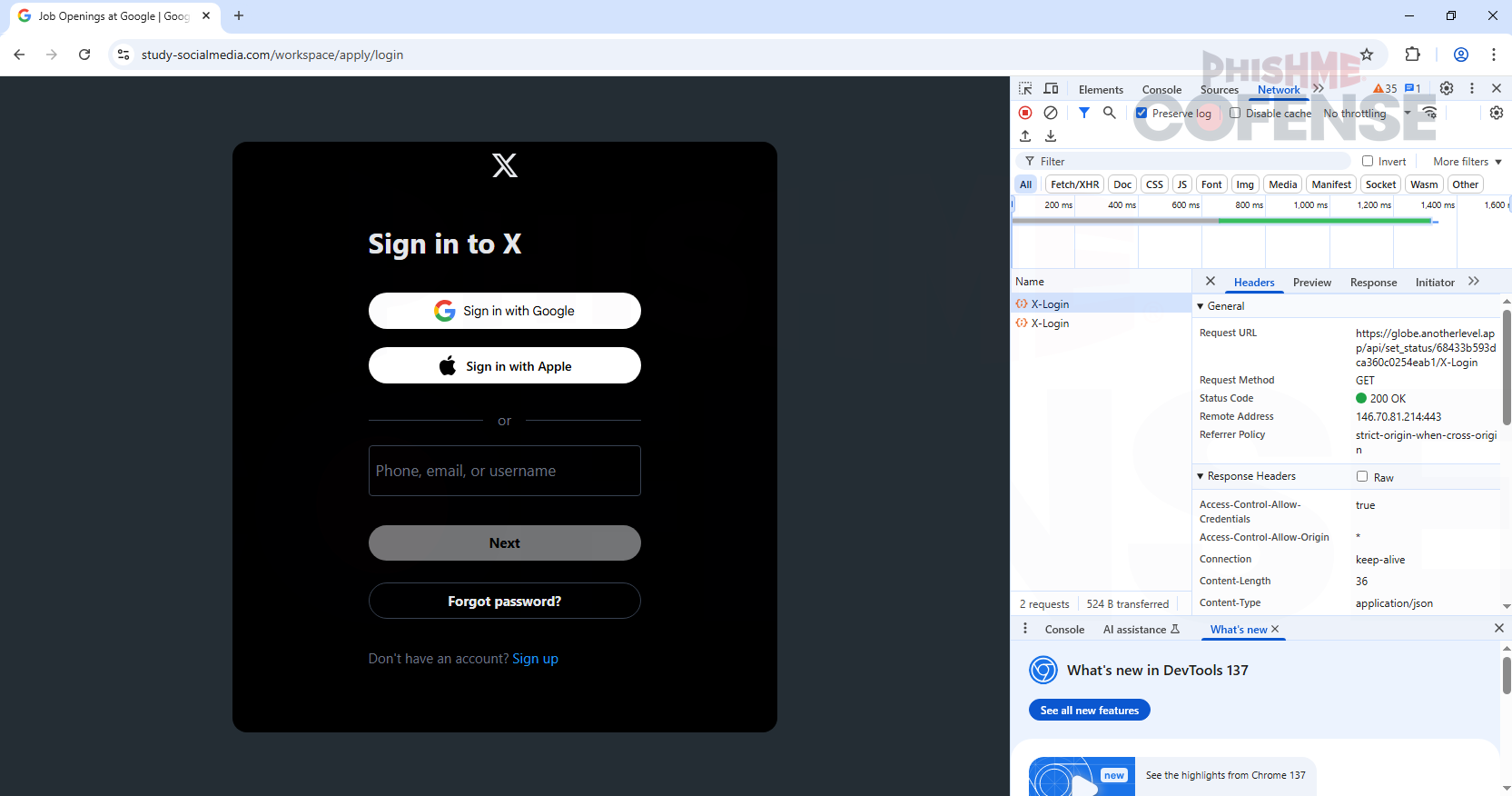The height and width of the screenshot is (796, 1512).
Task: Open the network search magnifier icon
Action: (1109, 113)
